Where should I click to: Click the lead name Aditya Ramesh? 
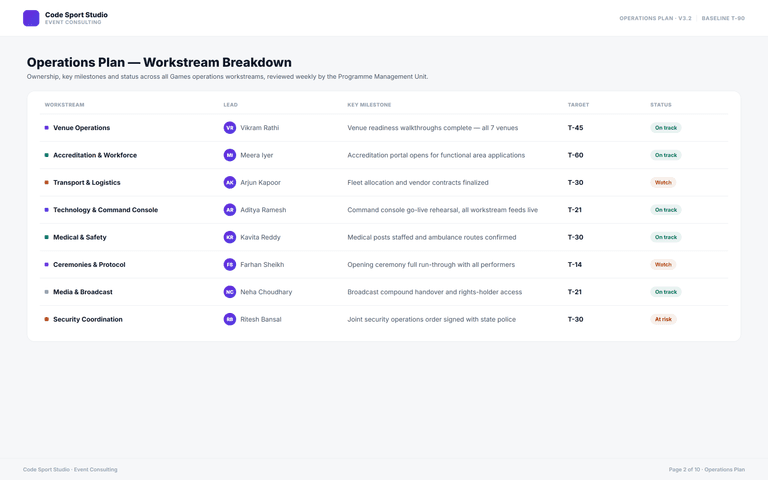pyautogui.click(x=263, y=210)
